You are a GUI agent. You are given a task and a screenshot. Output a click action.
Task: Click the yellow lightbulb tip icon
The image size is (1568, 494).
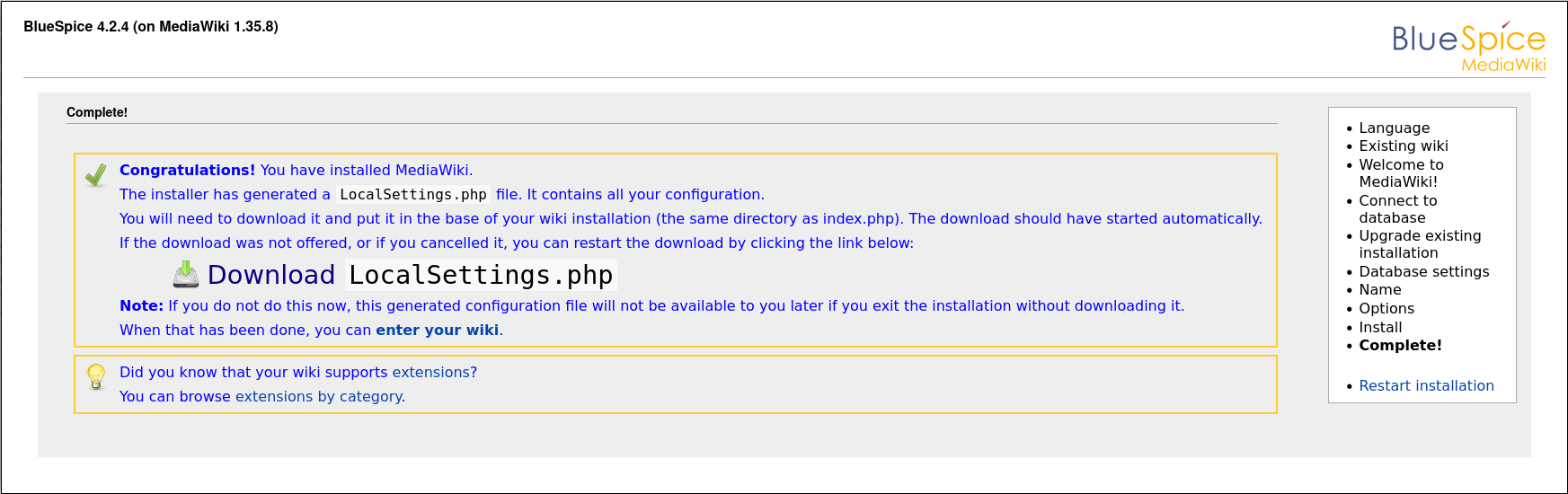point(96,376)
